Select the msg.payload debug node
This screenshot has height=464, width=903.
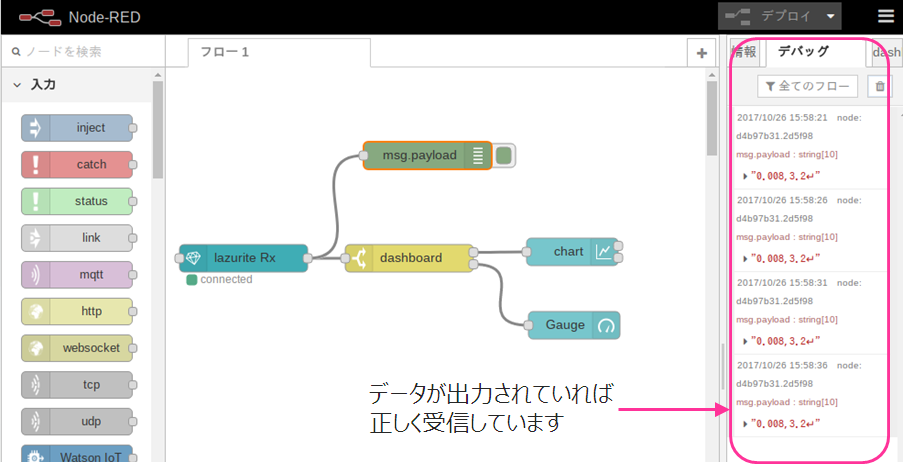(x=427, y=155)
